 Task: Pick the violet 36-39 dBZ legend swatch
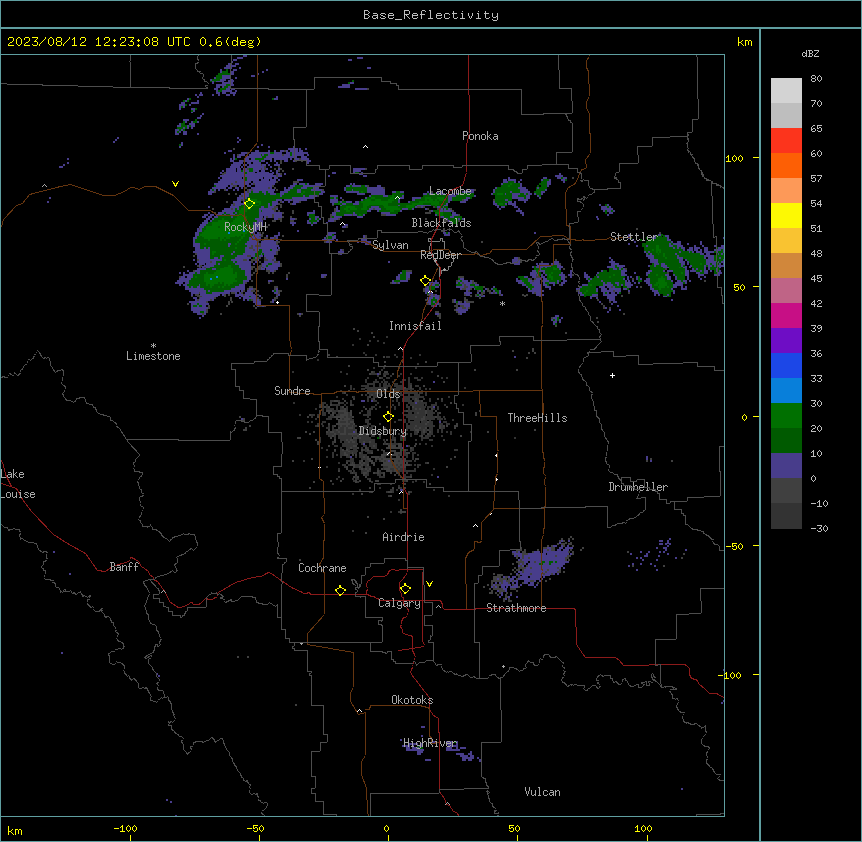tap(786, 341)
